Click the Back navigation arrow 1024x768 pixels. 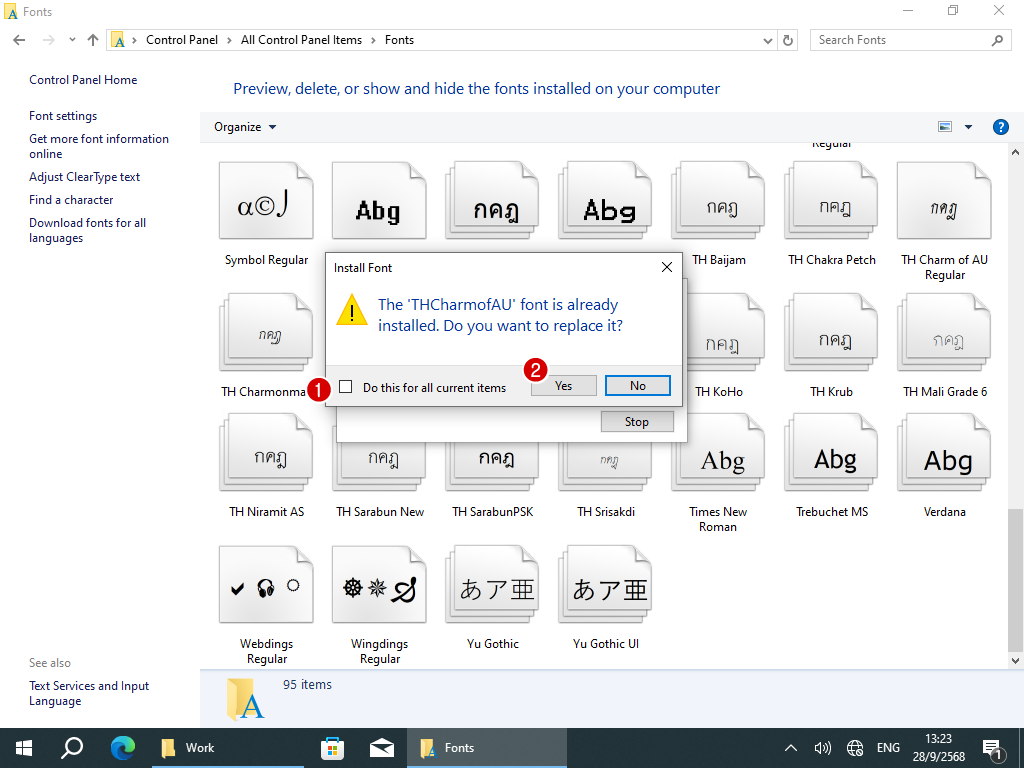[19, 40]
